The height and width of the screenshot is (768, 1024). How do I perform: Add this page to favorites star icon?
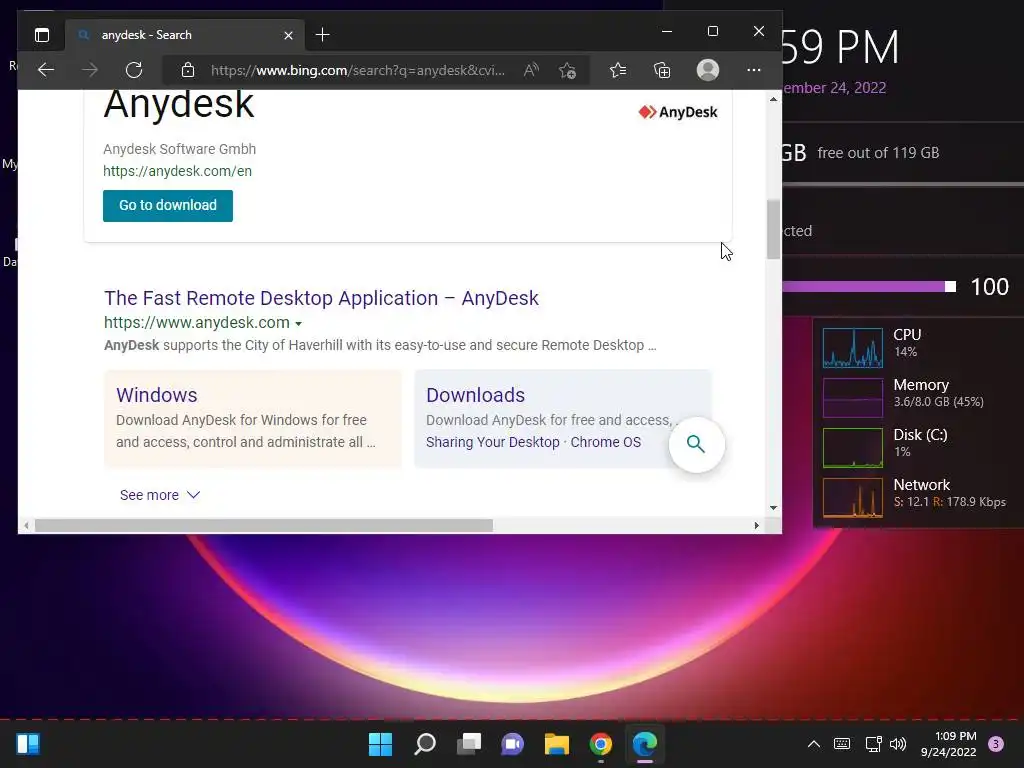(567, 70)
